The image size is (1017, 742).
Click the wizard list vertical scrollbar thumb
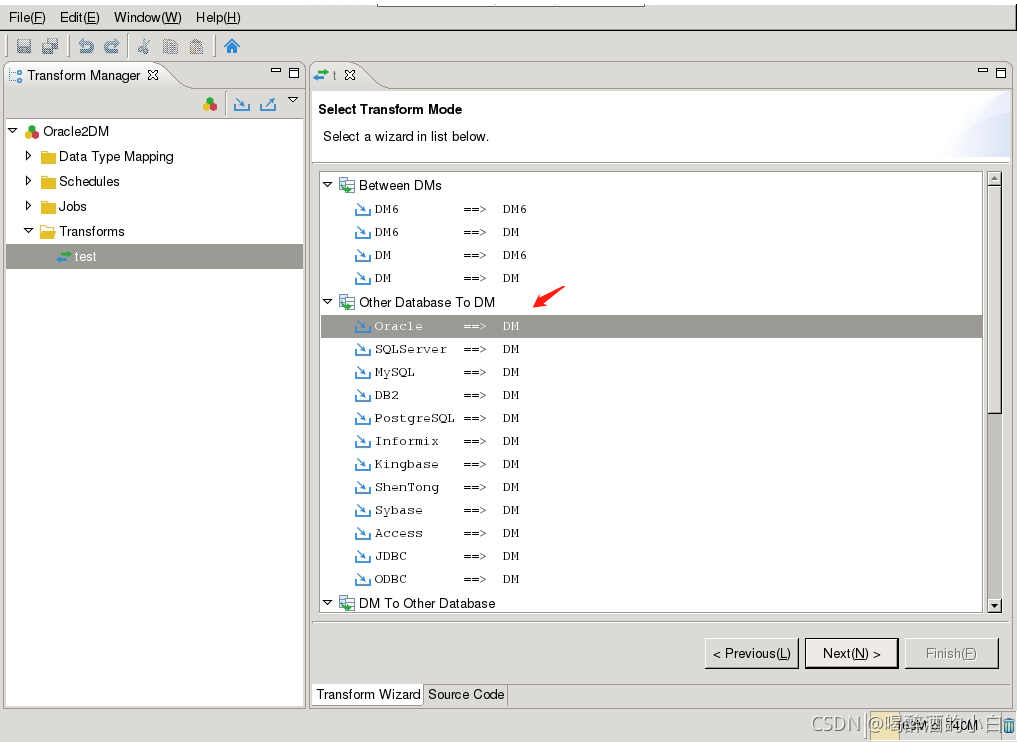tap(994, 299)
